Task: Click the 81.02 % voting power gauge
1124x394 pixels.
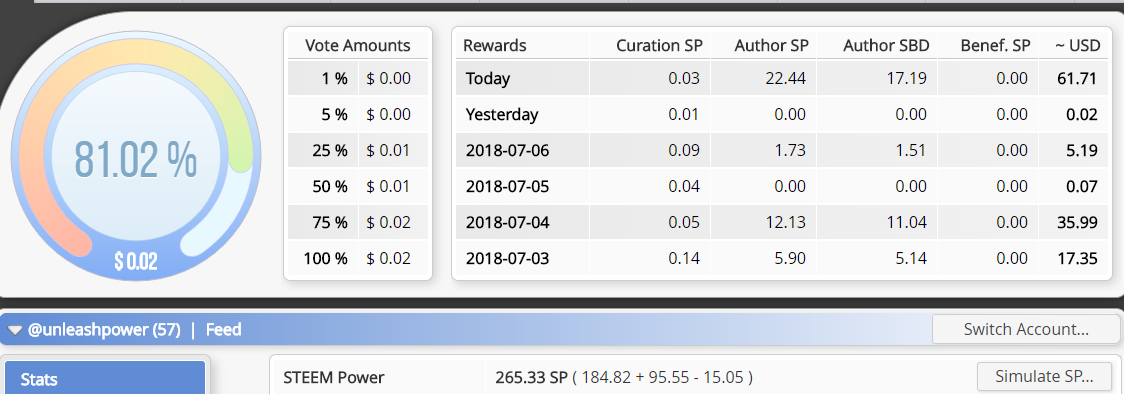Action: [135, 159]
